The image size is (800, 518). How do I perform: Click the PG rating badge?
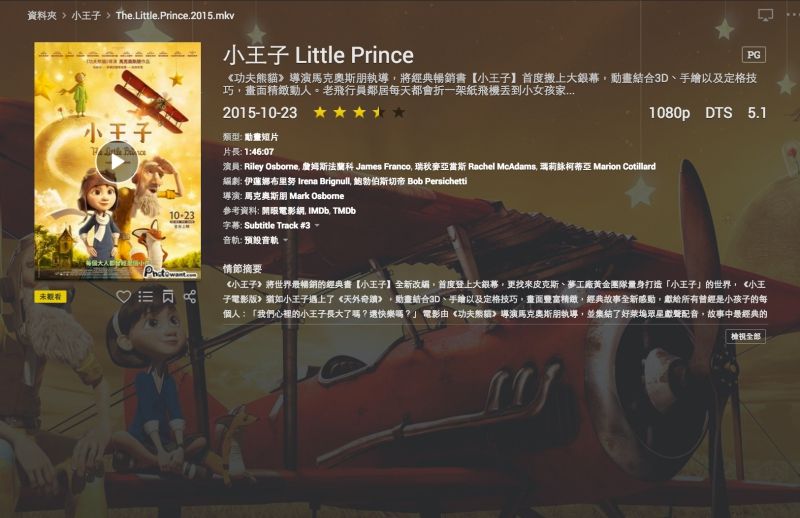(x=754, y=55)
